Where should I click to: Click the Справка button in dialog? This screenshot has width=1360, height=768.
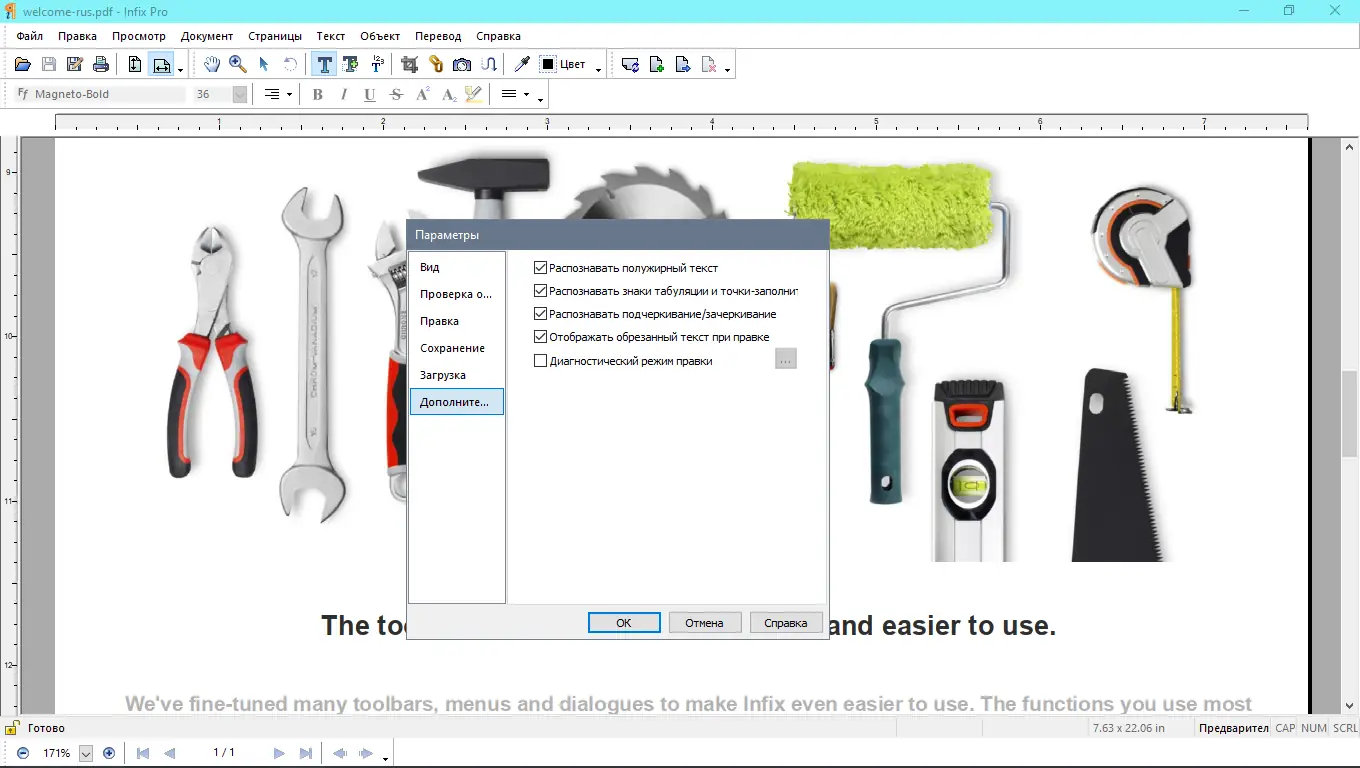pyautogui.click(x=785, y=622)
